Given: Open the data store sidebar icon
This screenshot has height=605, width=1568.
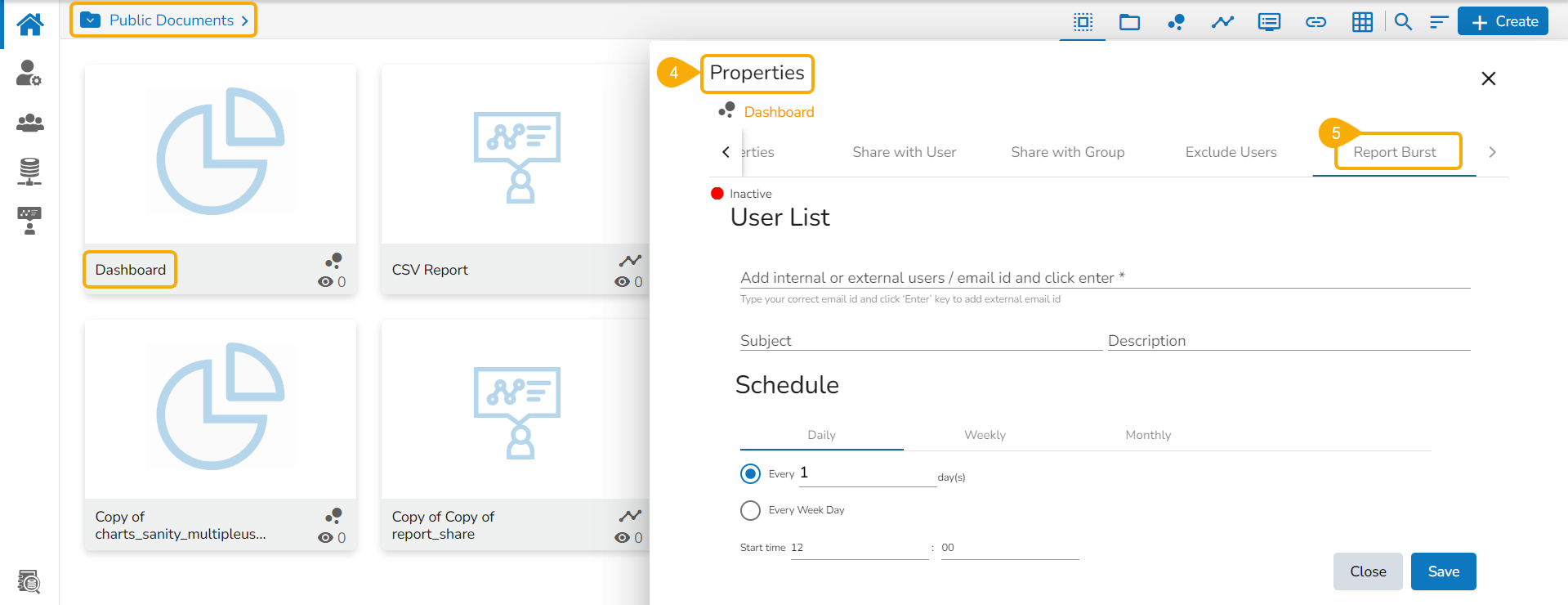Looking at the screenshot, I should point(29,171).
